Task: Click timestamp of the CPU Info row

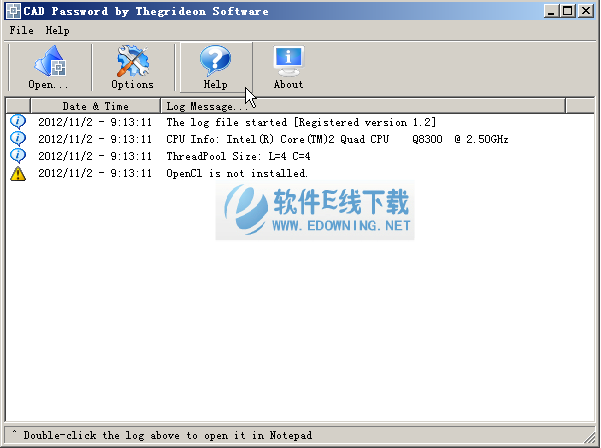Action: pyautogui.click(x=95, y=139)
